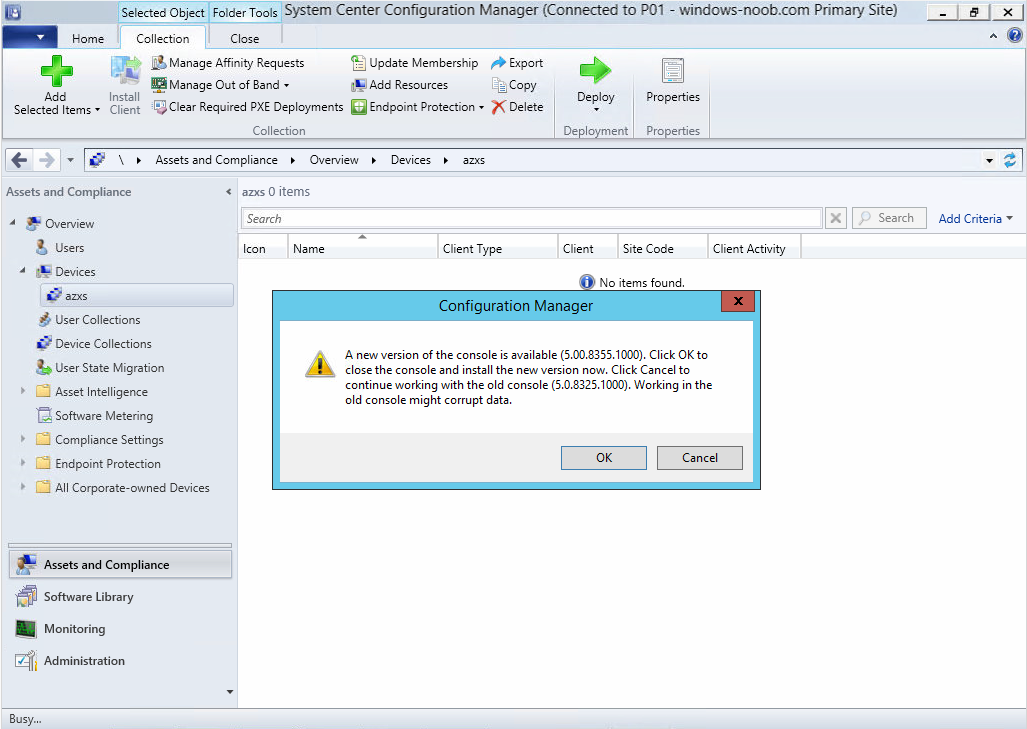Collapse the Overview tree node
1027x729 pixels.
coord(12,223)
